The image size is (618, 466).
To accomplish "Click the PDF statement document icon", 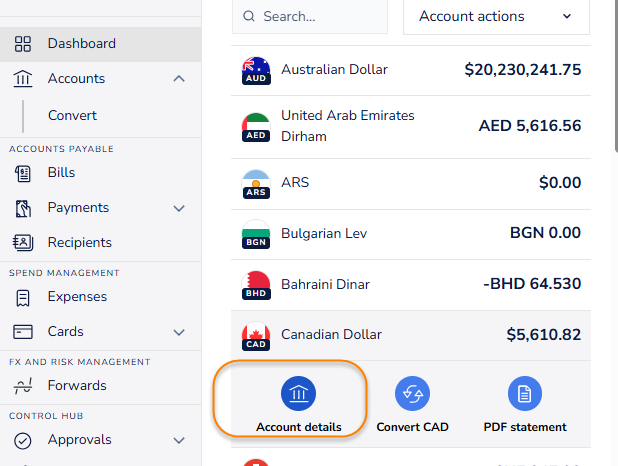I will [524, 394].
